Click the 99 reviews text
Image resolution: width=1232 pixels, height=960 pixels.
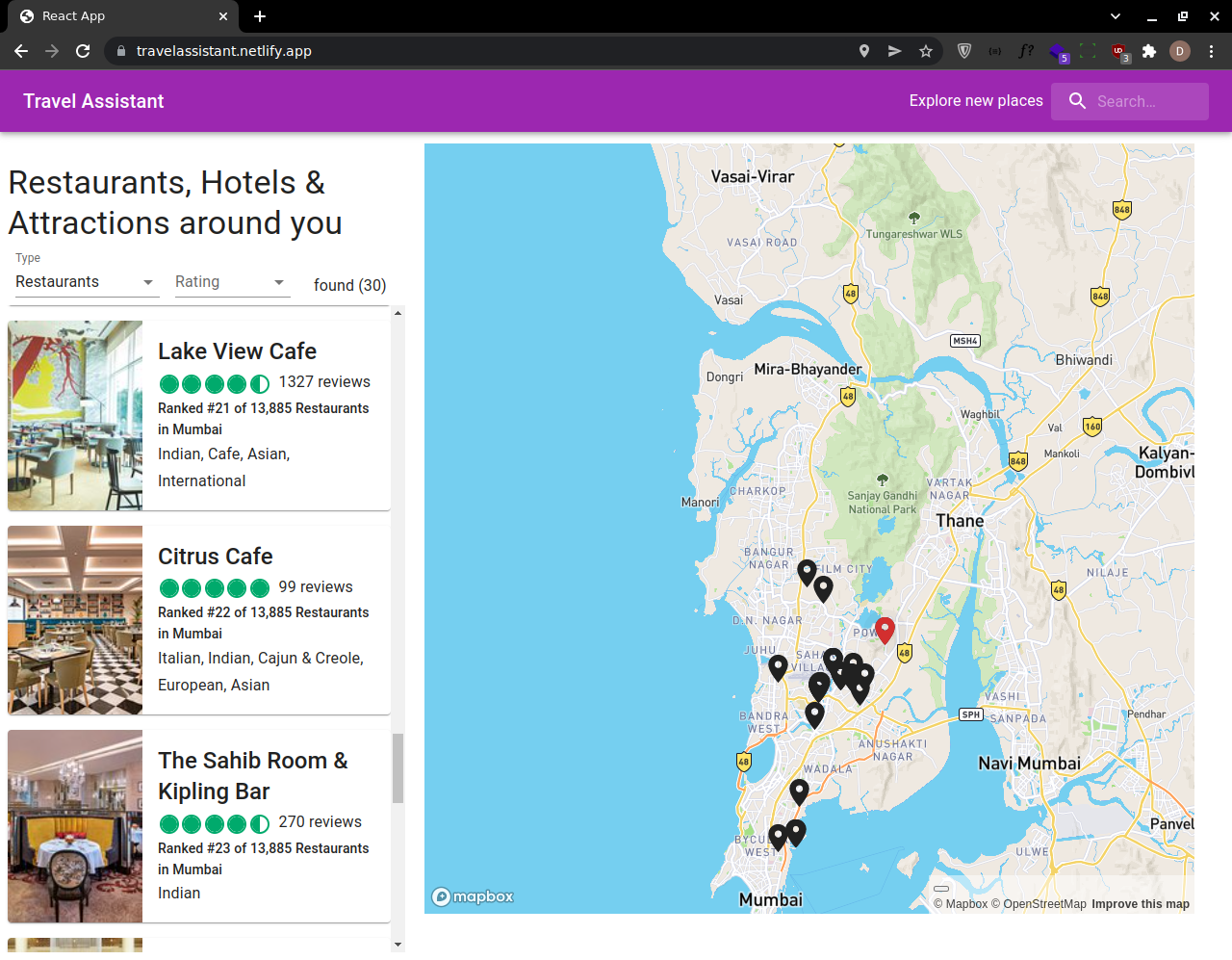[x=316, y=587]
